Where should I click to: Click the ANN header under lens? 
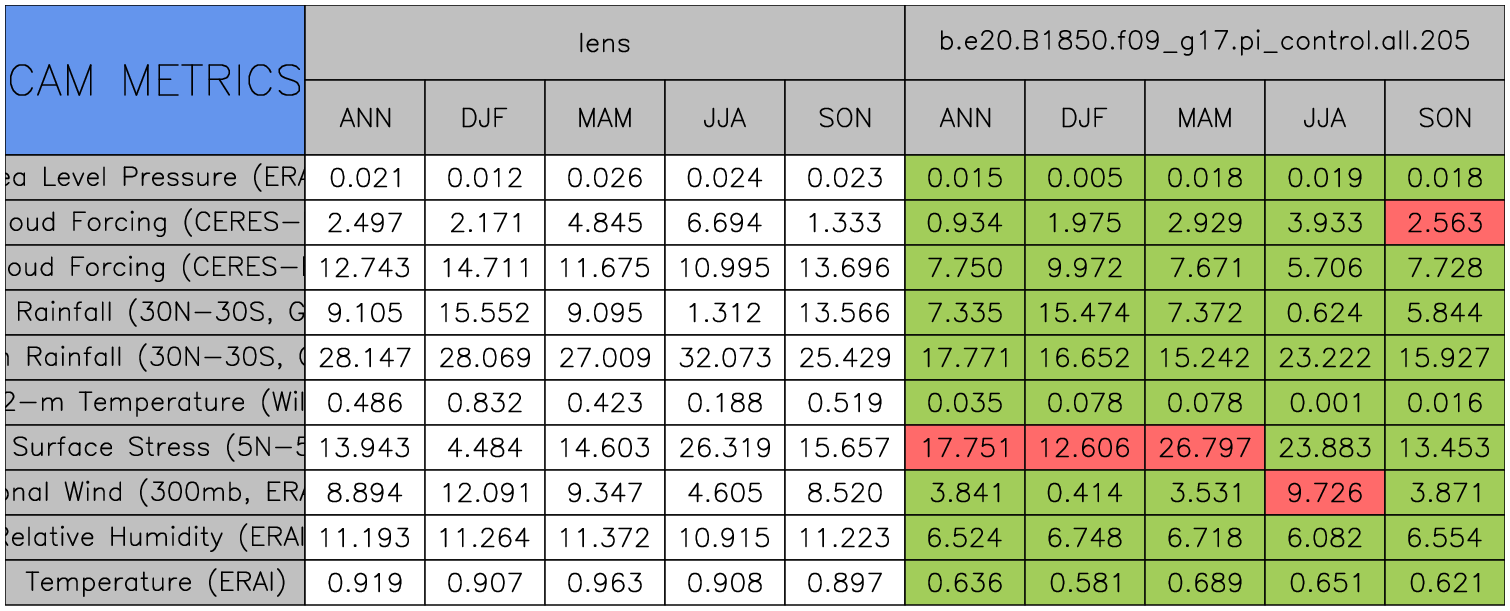coord(365,118)
